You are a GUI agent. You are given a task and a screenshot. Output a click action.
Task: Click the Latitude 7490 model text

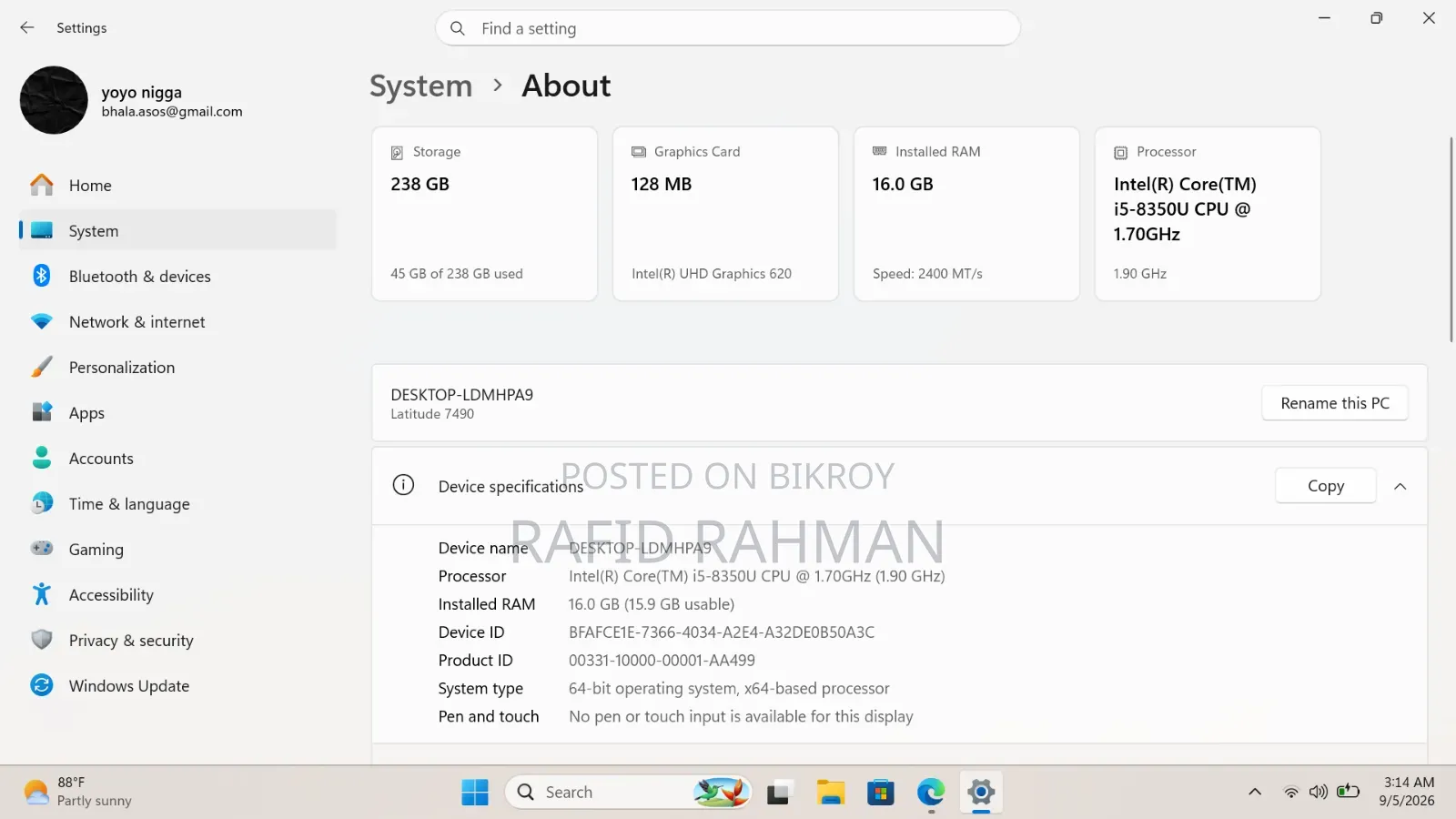432,414
